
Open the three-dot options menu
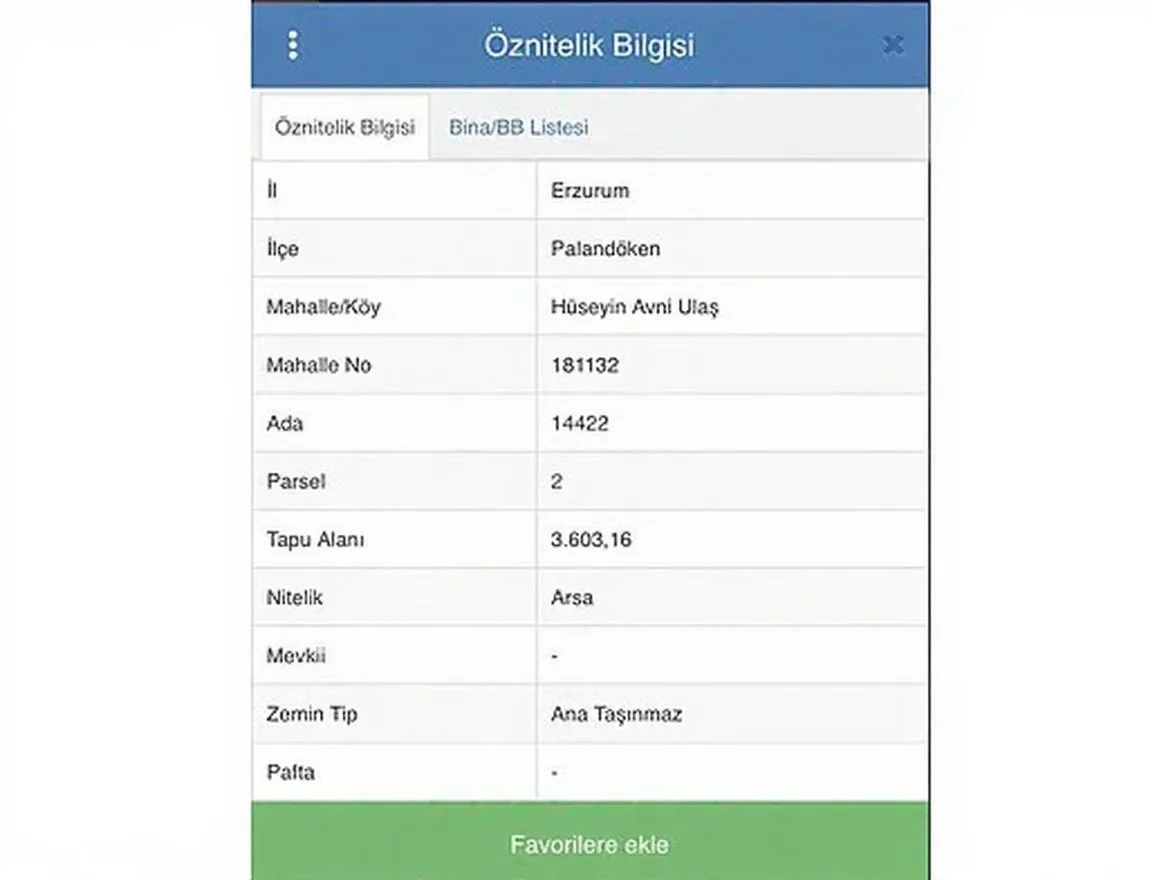[293, 45]
